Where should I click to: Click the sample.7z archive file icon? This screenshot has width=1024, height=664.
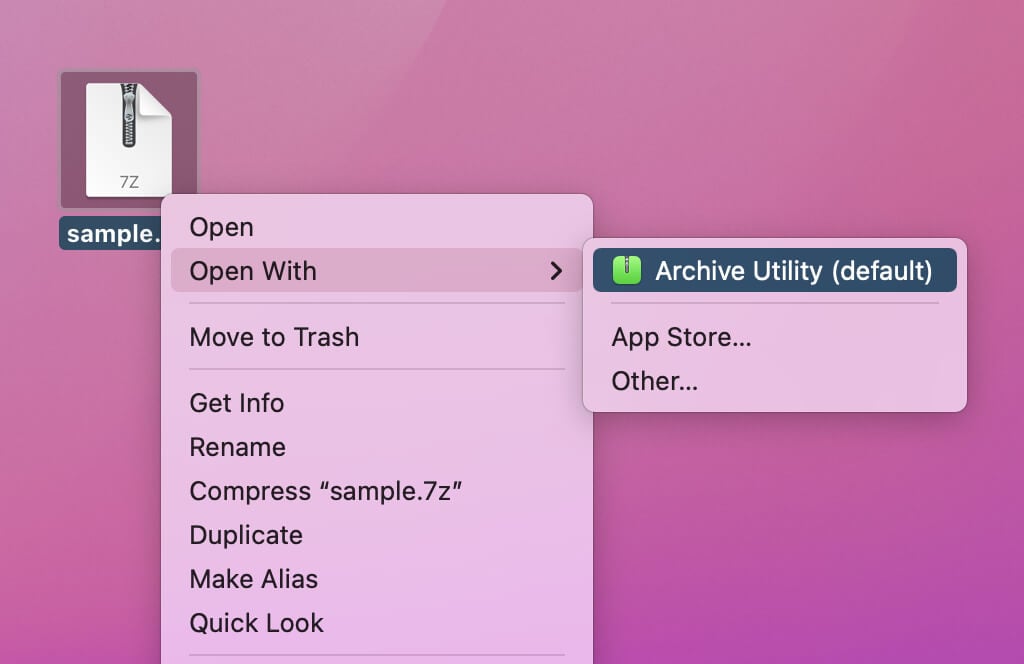coord(128,140)
